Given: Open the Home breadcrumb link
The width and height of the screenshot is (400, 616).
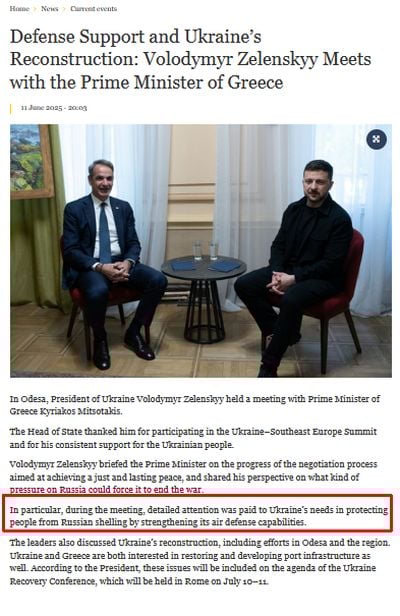Looking at the screenshot, I should pos(19,9).
